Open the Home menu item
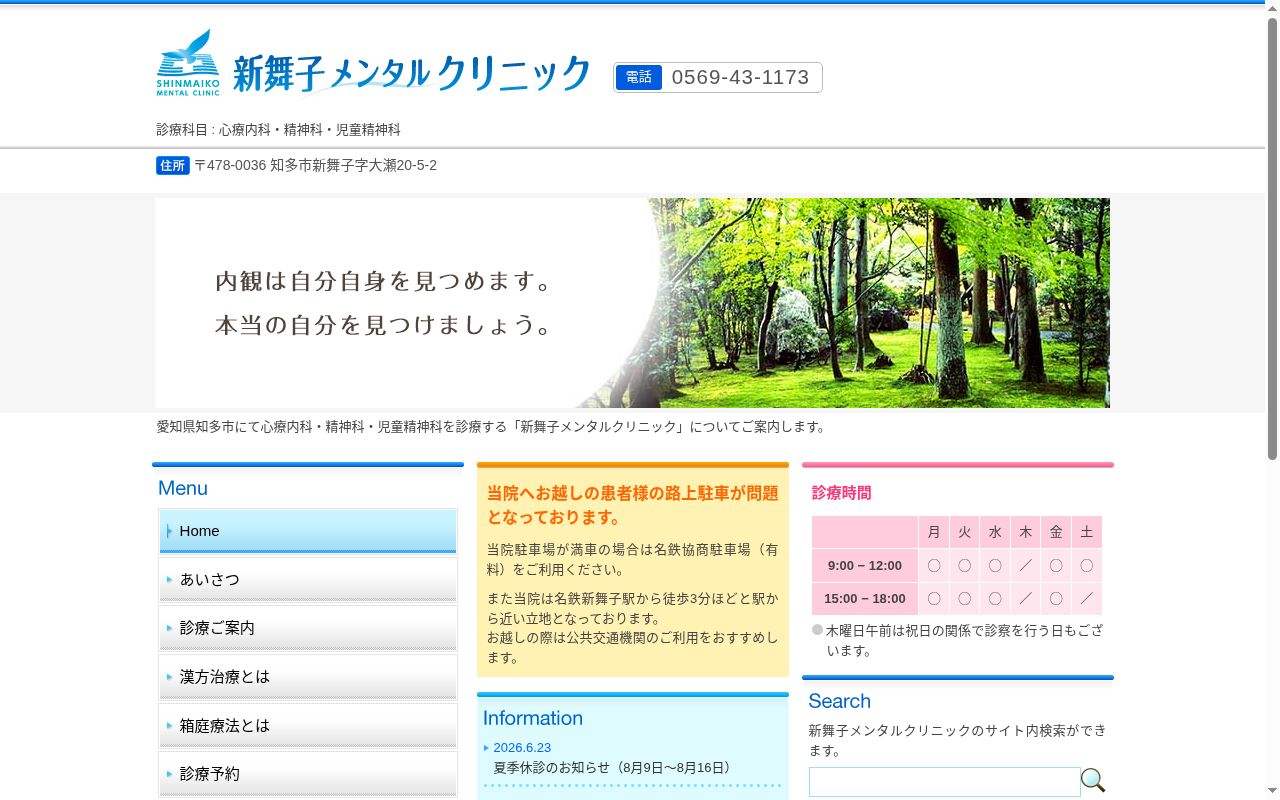1280x800 pixels. pyautogui.click(x=308, y=531)
